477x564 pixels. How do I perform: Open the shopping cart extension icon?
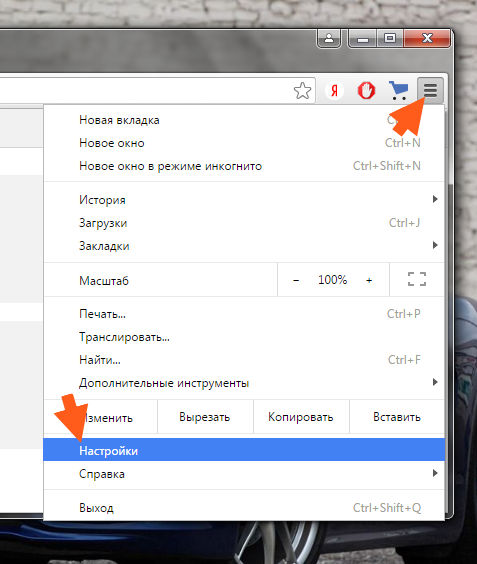398,90
